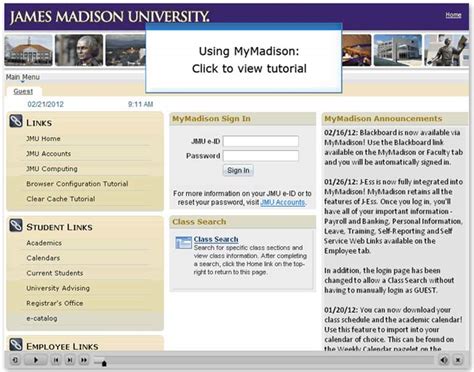Open University Advising link
The image size is (474, 372).
(x=58, y=288)
